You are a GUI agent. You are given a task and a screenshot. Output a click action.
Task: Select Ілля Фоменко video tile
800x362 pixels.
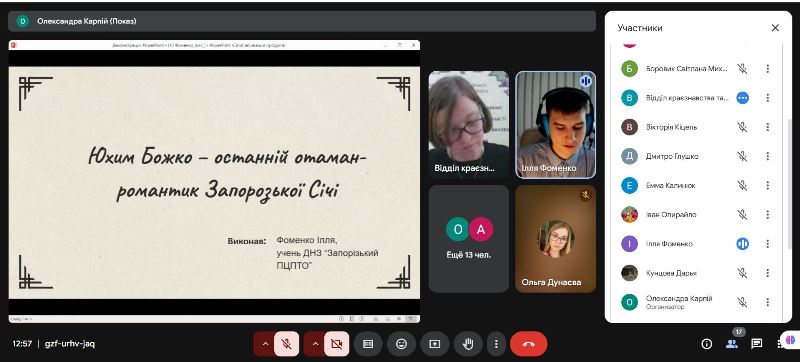click(556, 124)
